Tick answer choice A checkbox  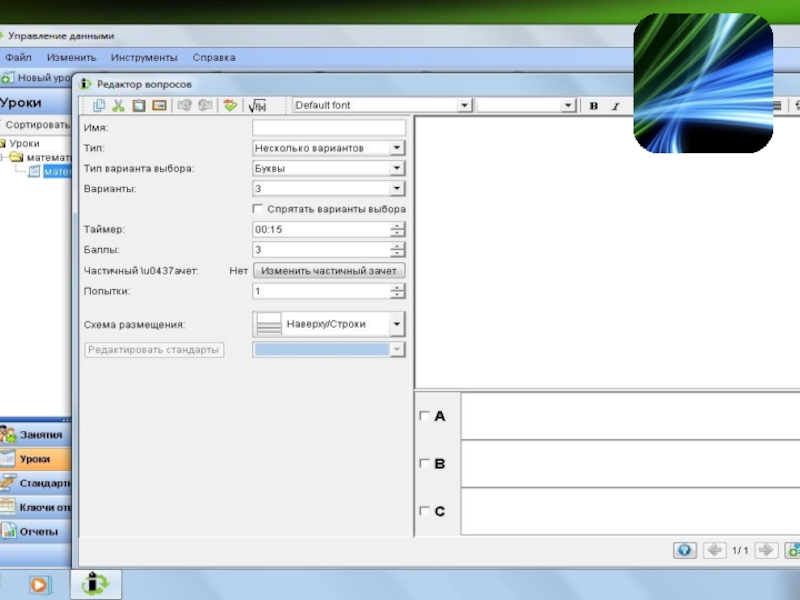424,416
